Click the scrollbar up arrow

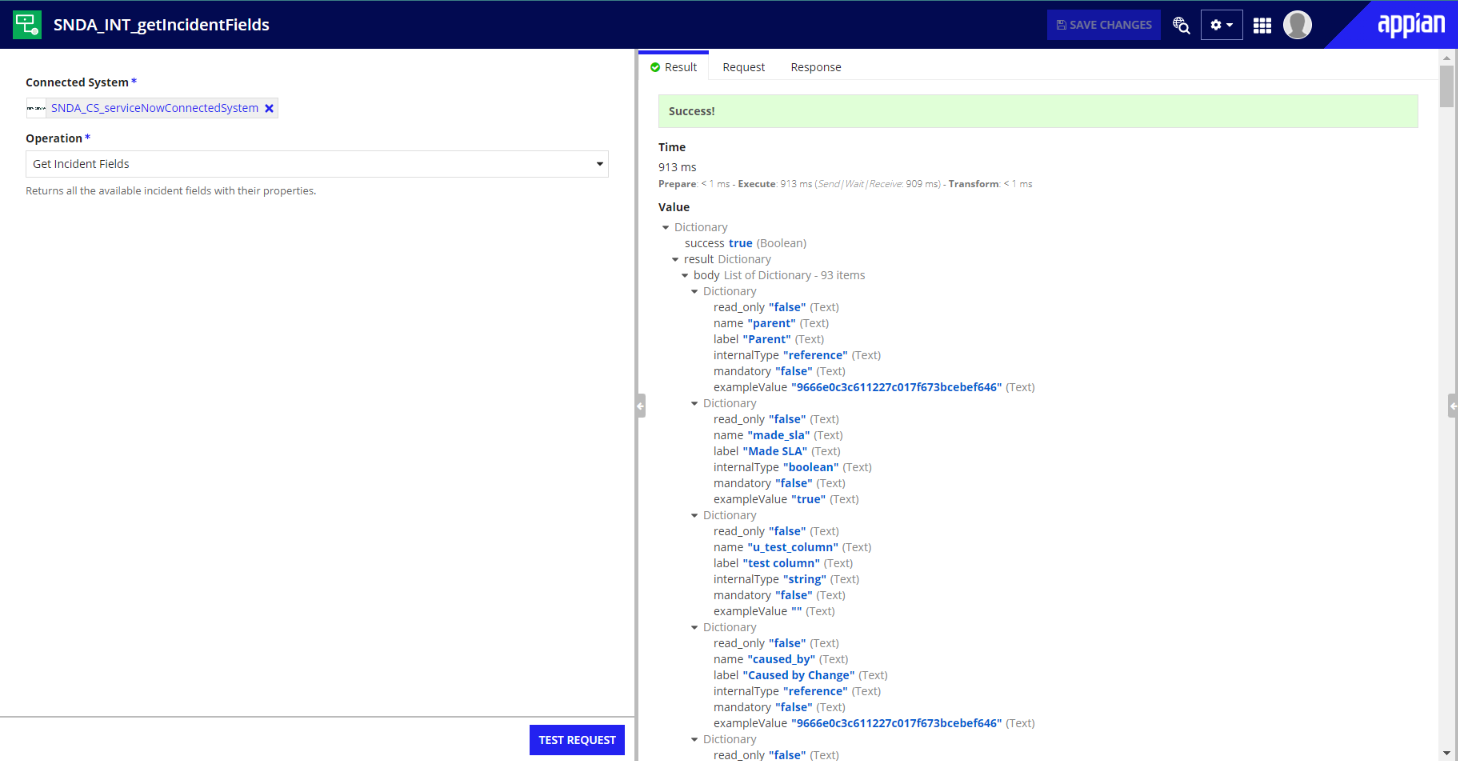click(x=1446, y=57)
